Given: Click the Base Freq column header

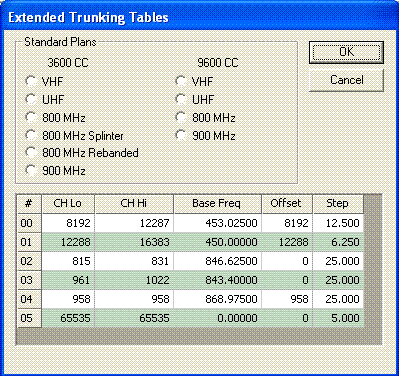Looking at the screenshot, I should (x=217, y=203).
